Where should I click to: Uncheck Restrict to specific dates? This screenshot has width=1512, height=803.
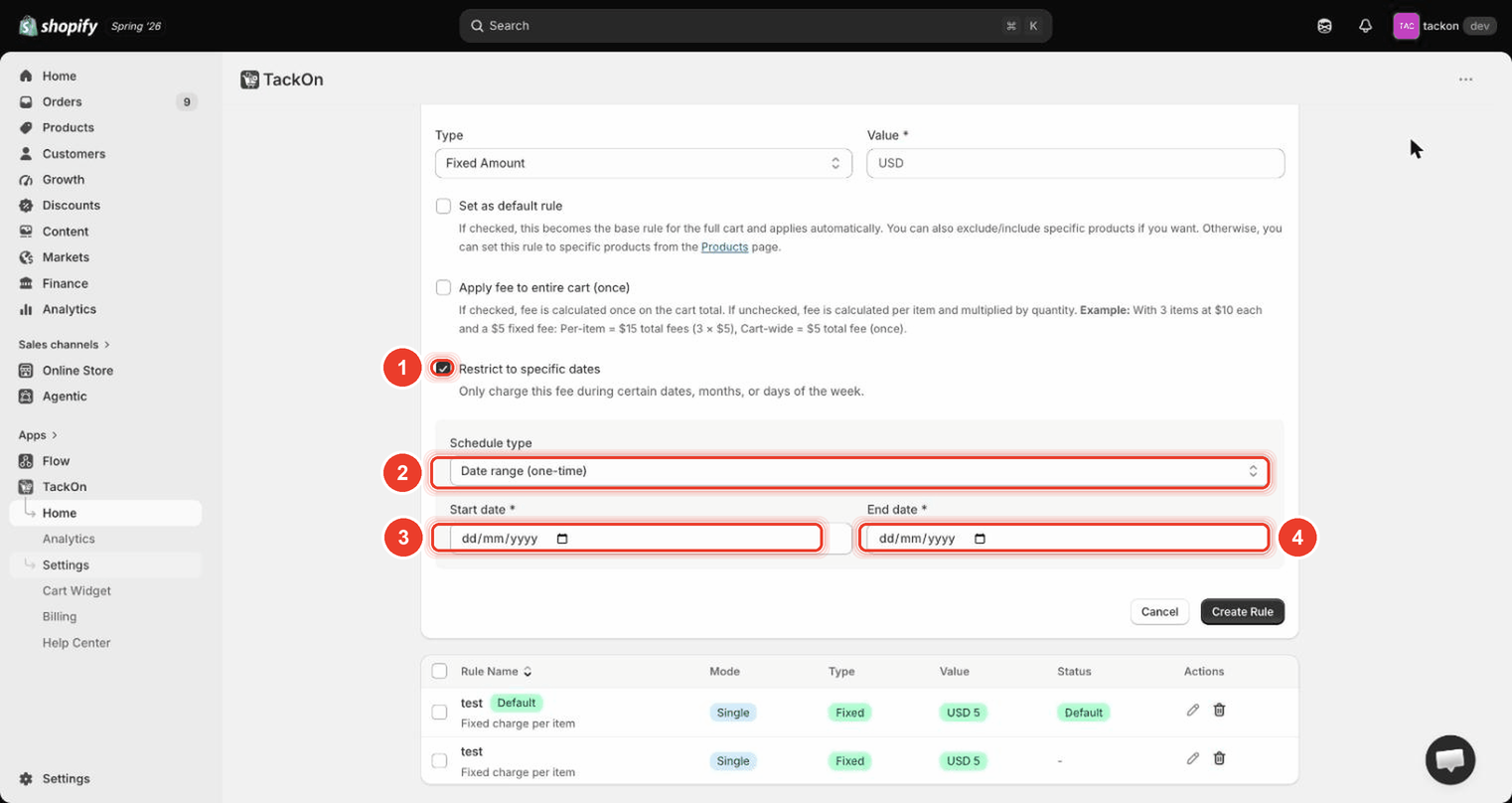click(443, 369)
